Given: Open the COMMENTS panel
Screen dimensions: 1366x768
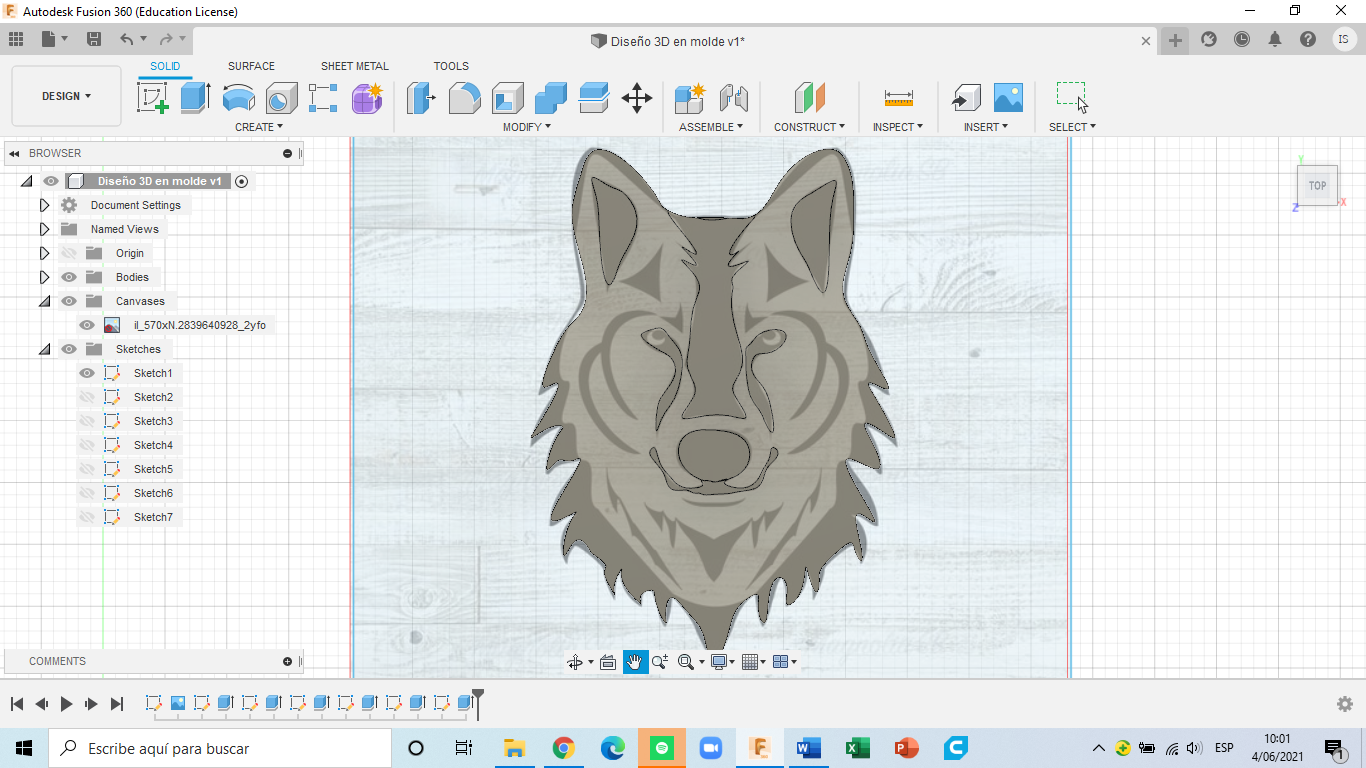Looking at the screenshot, I should click(x=57, y=660).
